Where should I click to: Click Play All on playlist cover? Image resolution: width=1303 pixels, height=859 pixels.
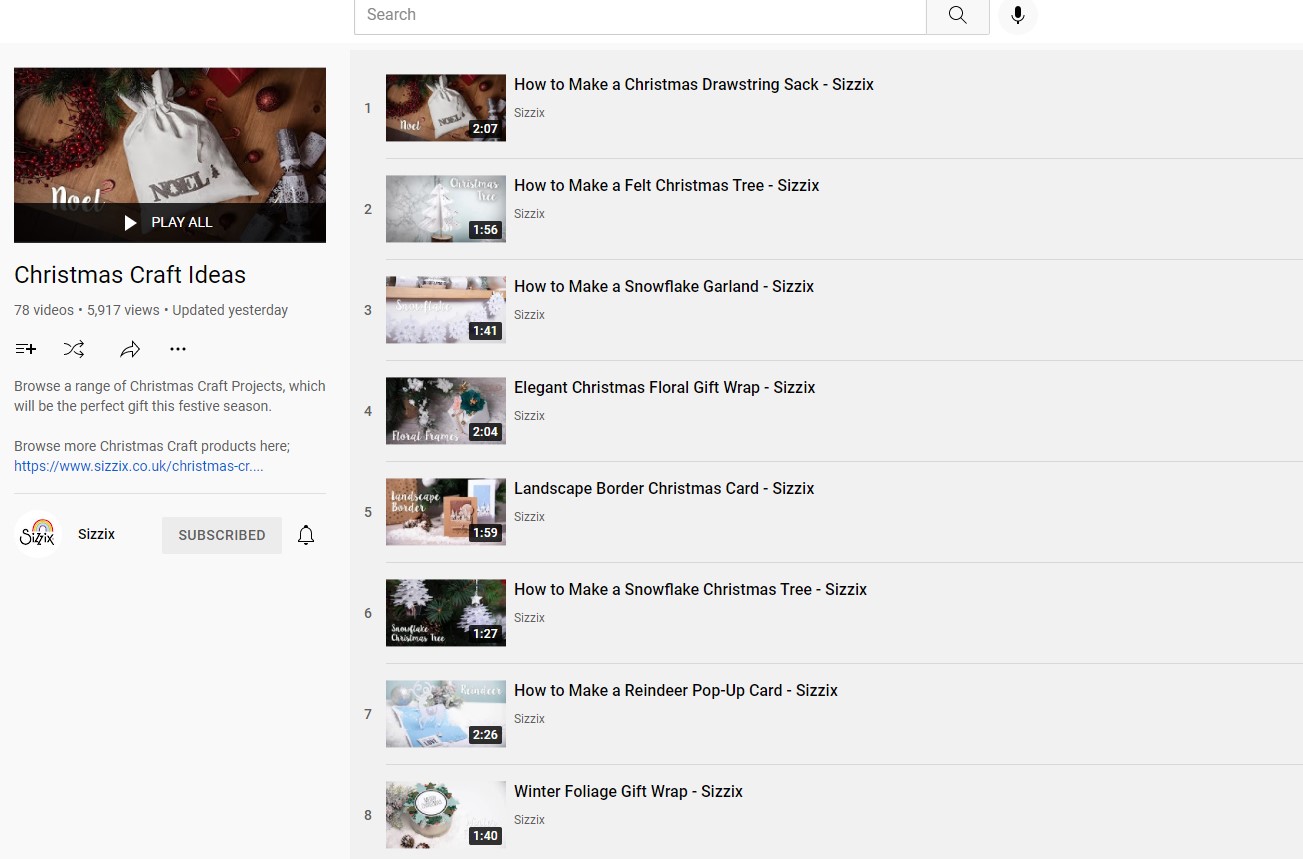pyautogui.click(x=169, y=222)
